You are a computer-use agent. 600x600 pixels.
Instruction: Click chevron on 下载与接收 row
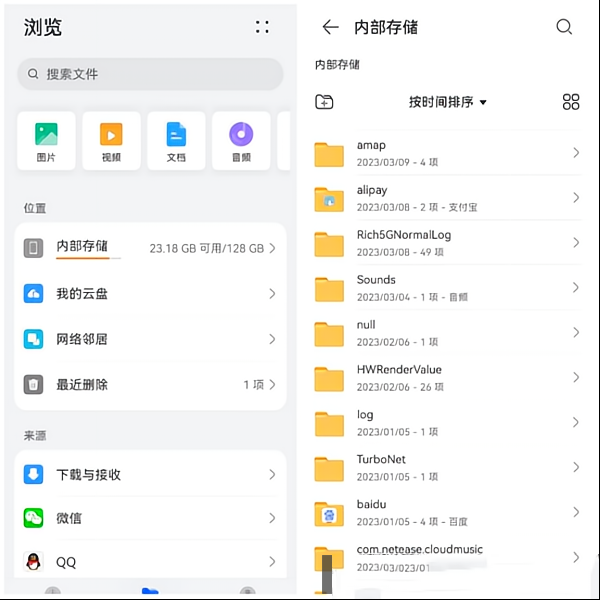272,474
